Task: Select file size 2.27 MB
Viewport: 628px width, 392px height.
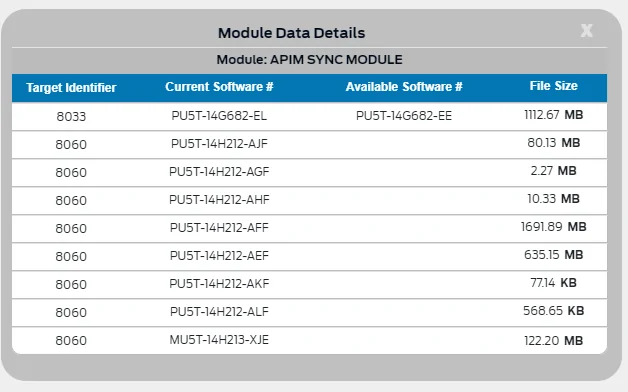Action: click(554, 171)
